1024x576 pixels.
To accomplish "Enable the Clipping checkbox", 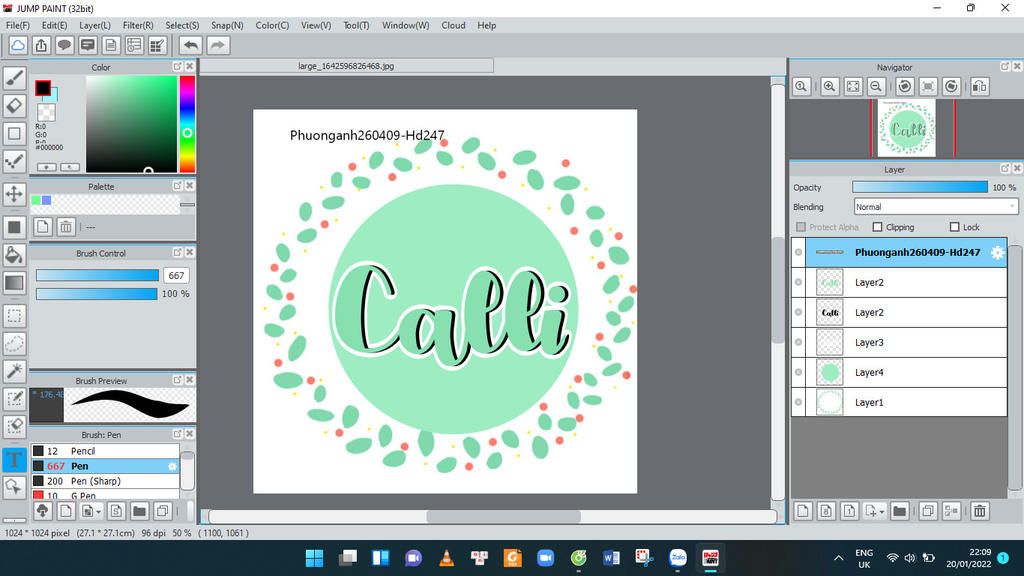I will pos(878,227).
